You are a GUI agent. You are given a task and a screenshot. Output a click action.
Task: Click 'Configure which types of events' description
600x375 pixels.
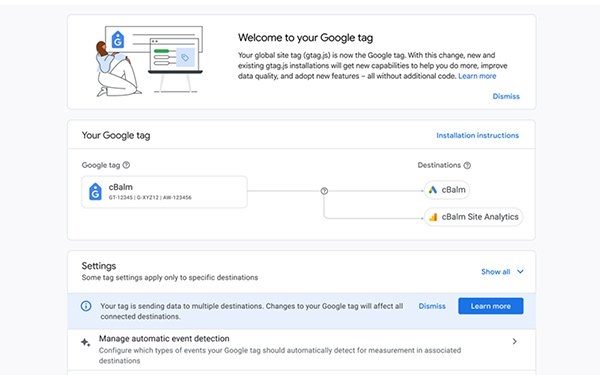[280, 355]
